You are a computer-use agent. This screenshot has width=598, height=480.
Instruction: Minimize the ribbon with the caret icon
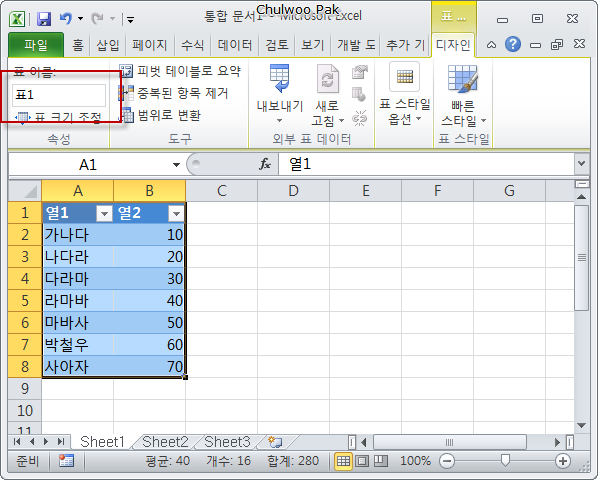click(492, 45)
